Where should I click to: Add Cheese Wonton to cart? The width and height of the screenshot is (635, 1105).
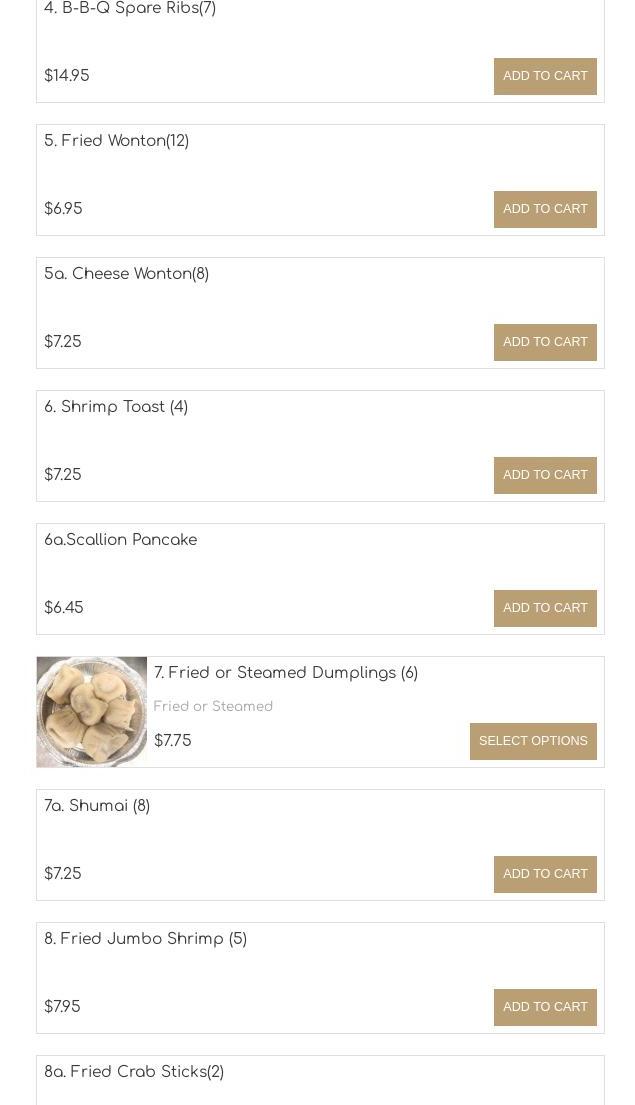tap(545, 342)
